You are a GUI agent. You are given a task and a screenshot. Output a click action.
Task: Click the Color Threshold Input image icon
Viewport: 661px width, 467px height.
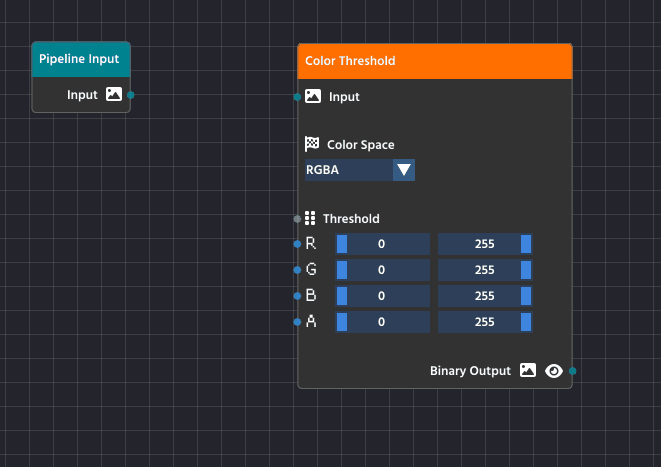(x=313, y=97)
